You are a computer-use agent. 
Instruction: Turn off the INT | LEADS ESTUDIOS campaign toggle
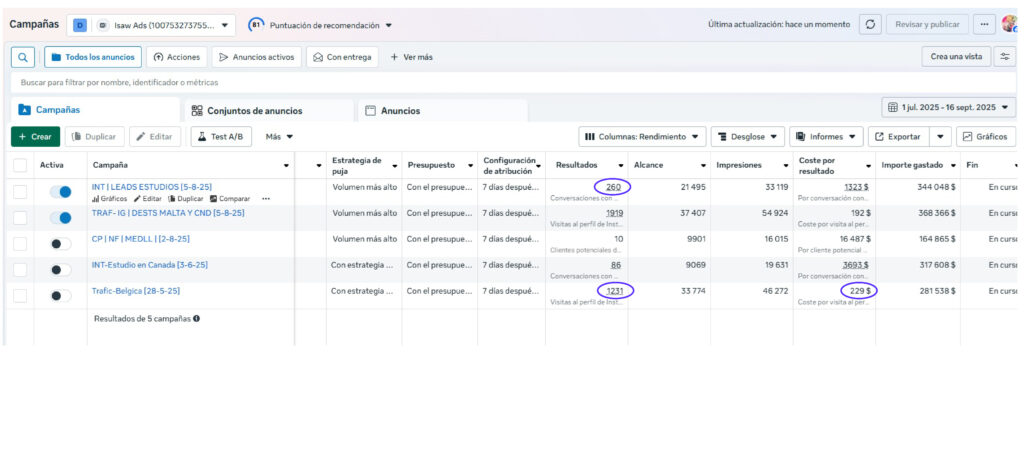point(61,191)
